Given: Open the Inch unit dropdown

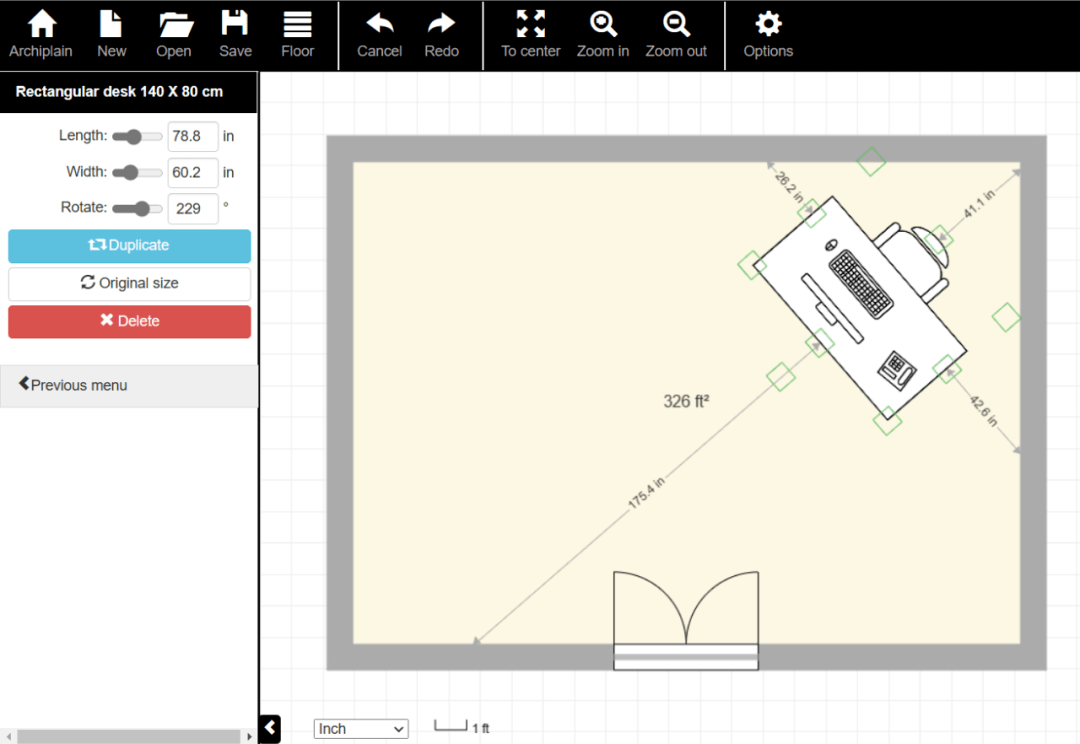Looking at the screenshot, I should pyautogui.click(x=361, y=729).
